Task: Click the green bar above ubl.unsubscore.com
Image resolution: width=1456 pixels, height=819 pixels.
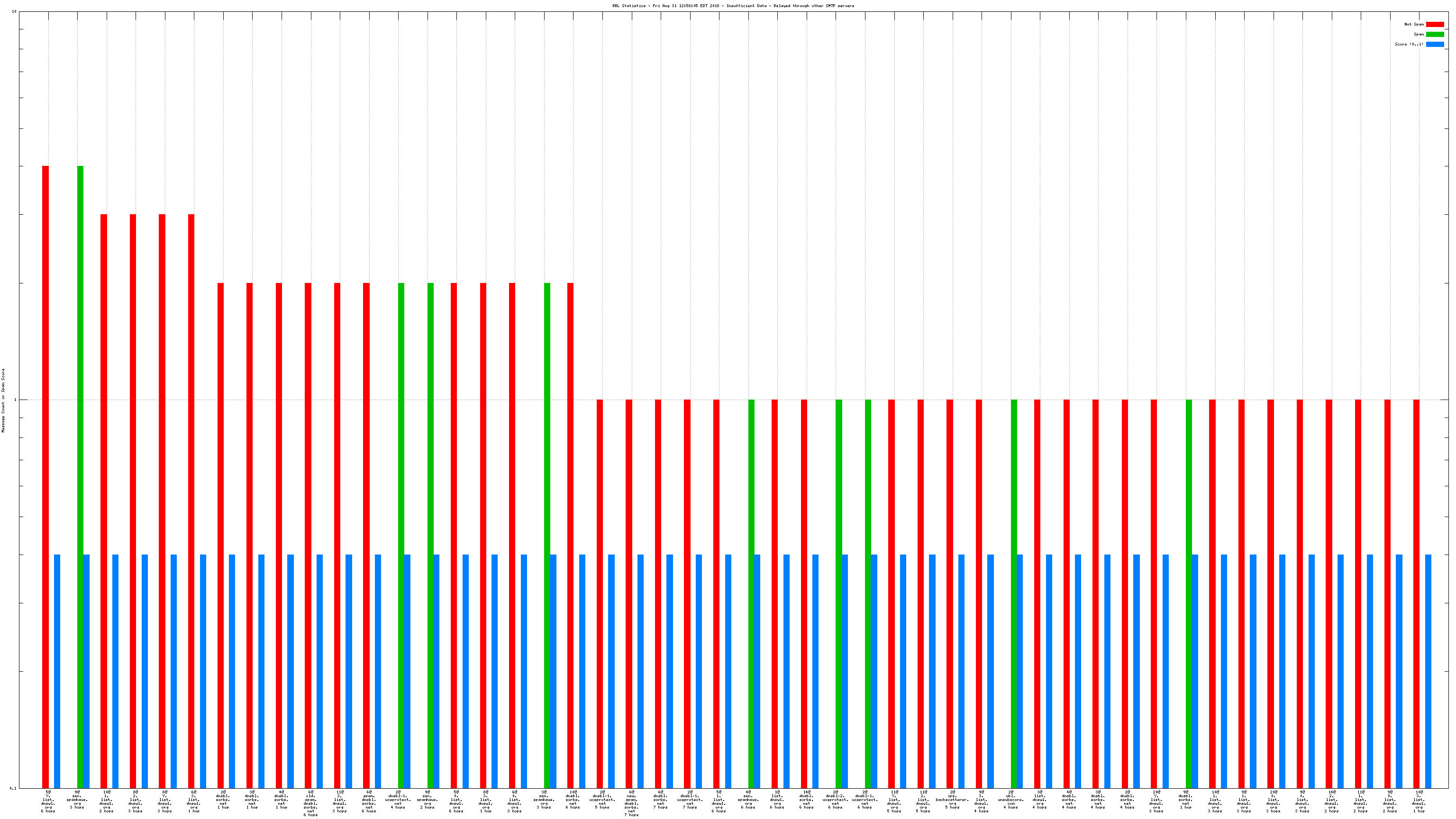Action: 1013,593
